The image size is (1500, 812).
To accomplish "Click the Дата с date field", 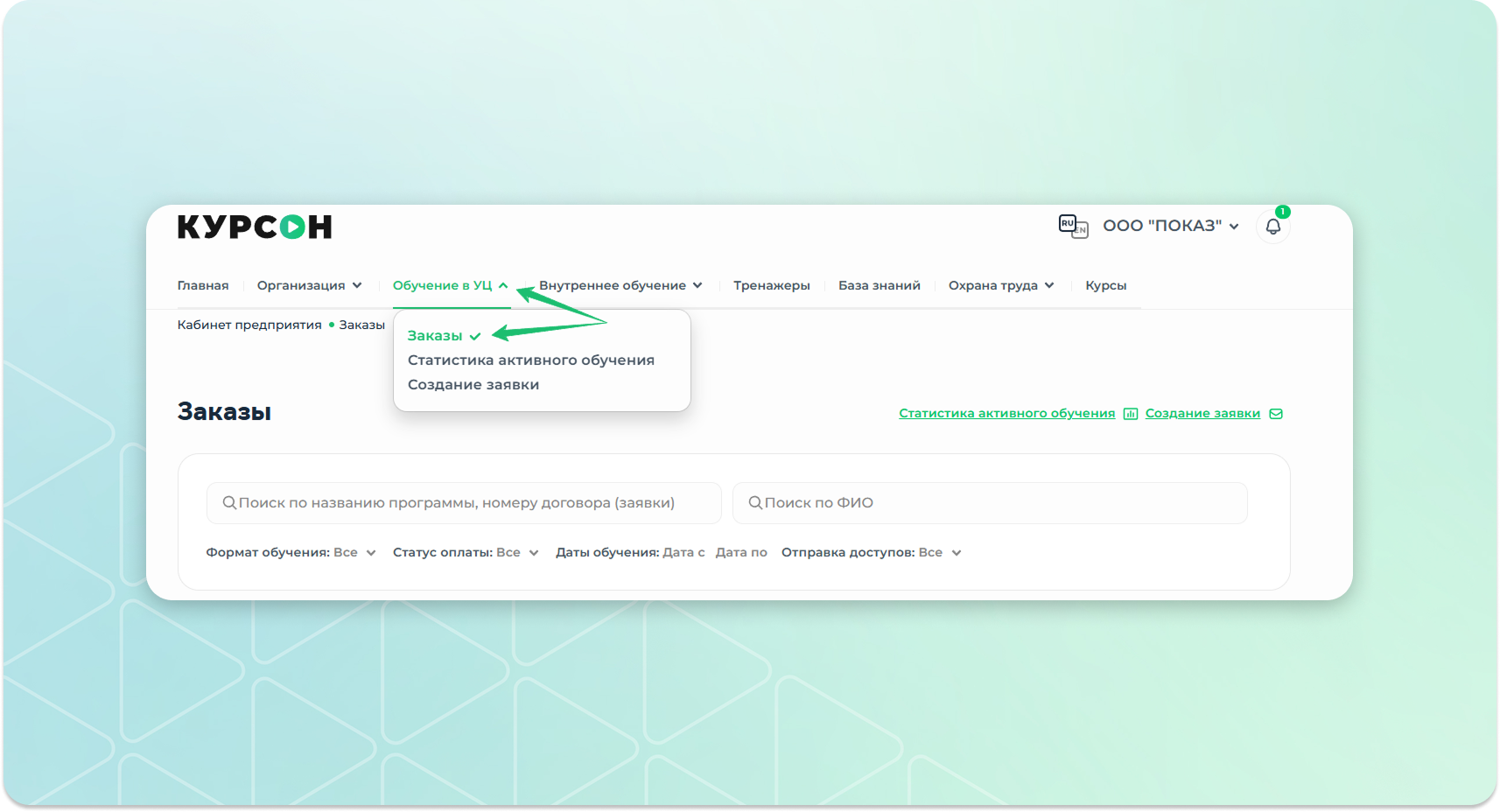I will [683, 553].
